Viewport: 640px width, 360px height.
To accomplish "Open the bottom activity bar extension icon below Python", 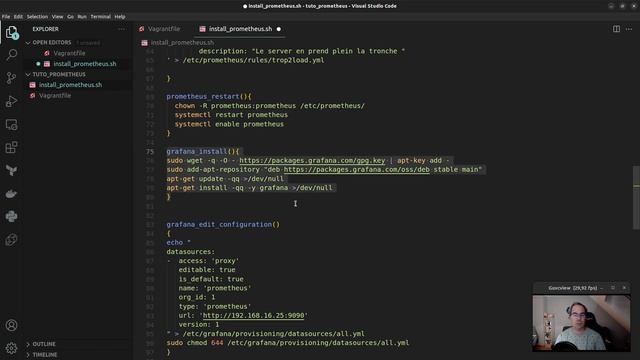I will click(x=11, y=240).
